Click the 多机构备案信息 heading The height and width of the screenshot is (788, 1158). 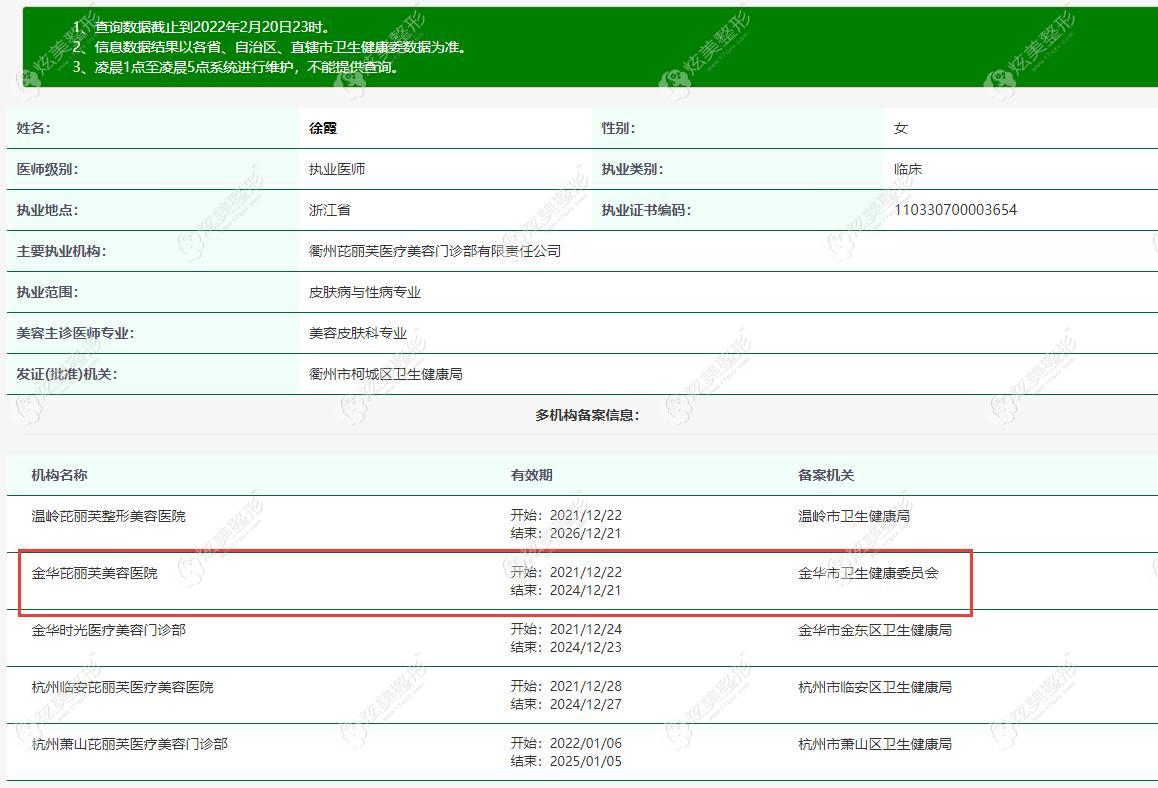[x=587, y=415]
